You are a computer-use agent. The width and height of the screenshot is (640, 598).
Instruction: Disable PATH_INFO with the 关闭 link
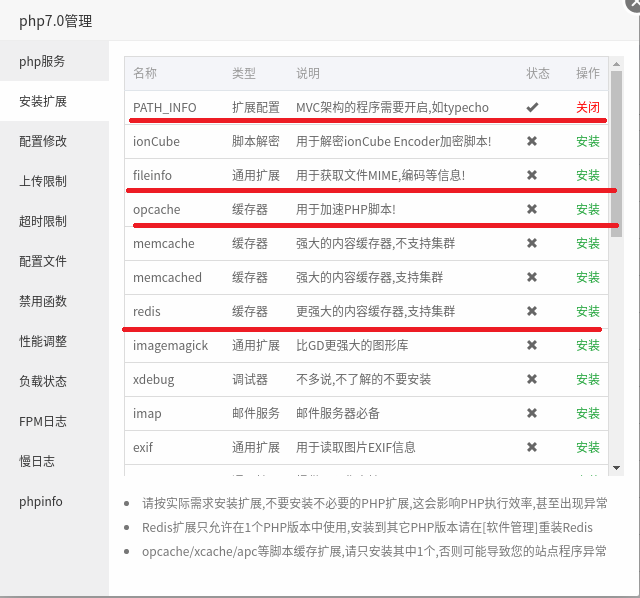click(588, 107)
